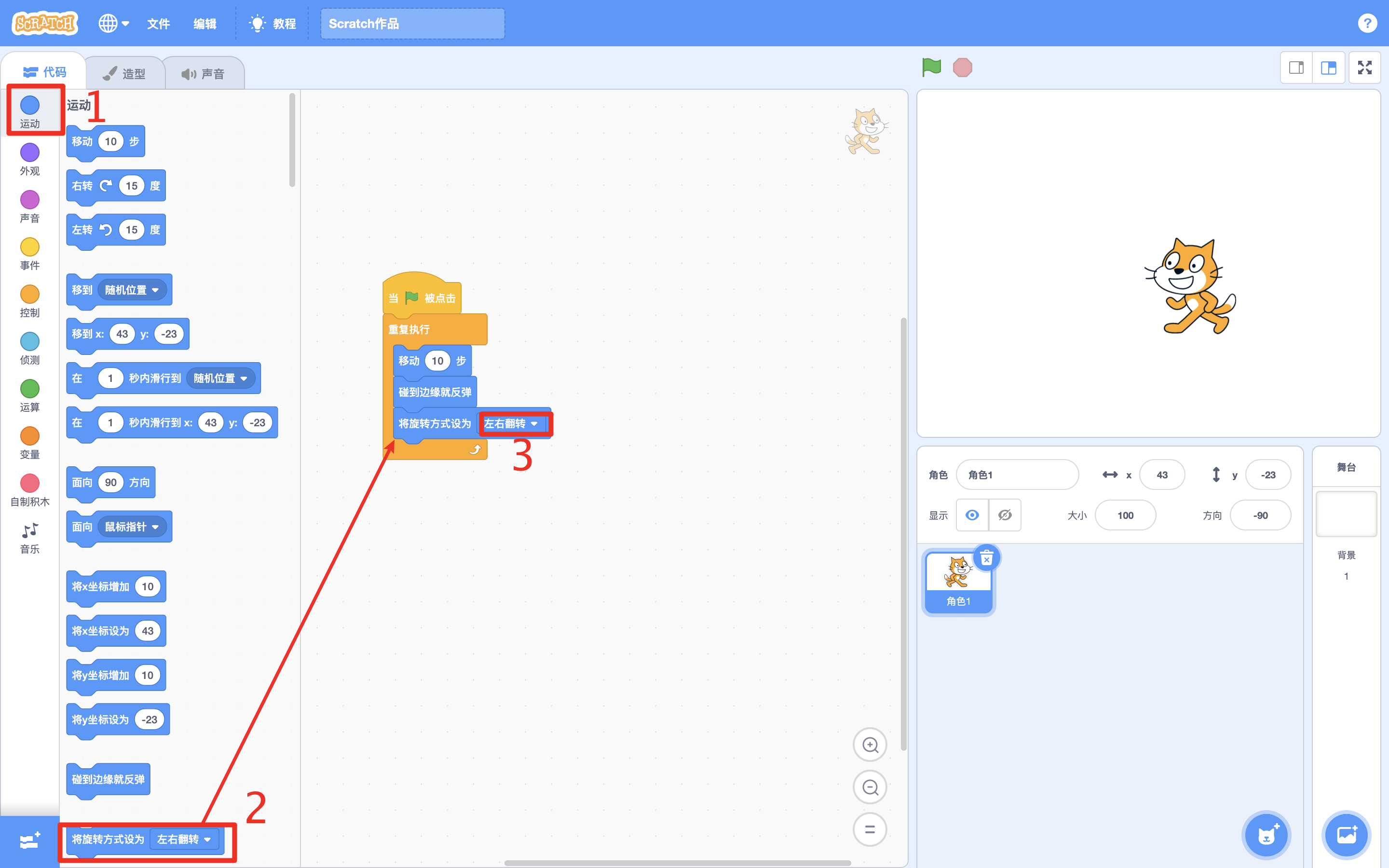Select the 事件 block category
Screen dimensions: 1389x868
pos(30,254)
